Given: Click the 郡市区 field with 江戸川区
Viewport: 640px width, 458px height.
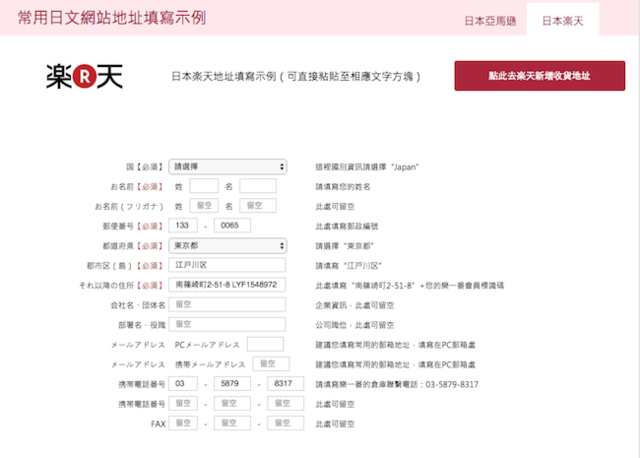Looking at the screenshot, I should point(228,265).
